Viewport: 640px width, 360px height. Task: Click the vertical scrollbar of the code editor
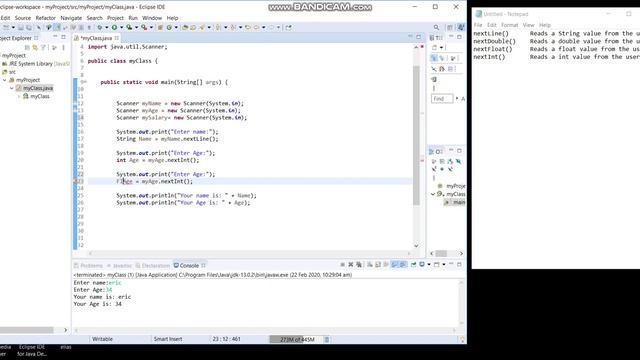coord(416,135)
